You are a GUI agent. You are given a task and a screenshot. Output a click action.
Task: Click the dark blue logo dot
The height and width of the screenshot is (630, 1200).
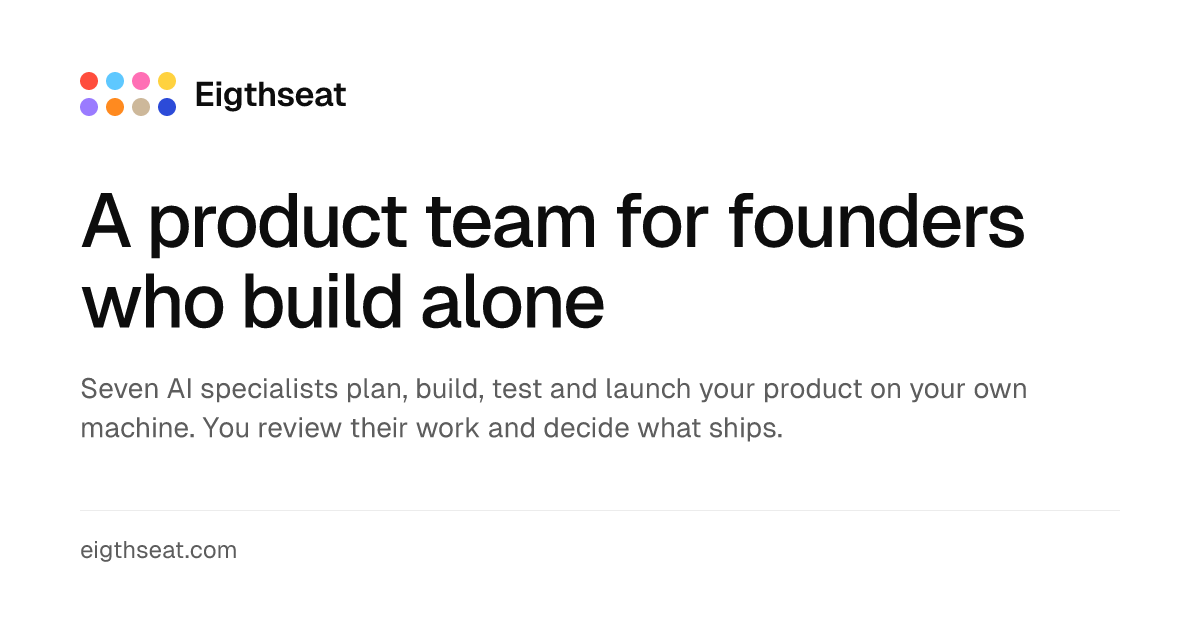[x=167, y=107]
